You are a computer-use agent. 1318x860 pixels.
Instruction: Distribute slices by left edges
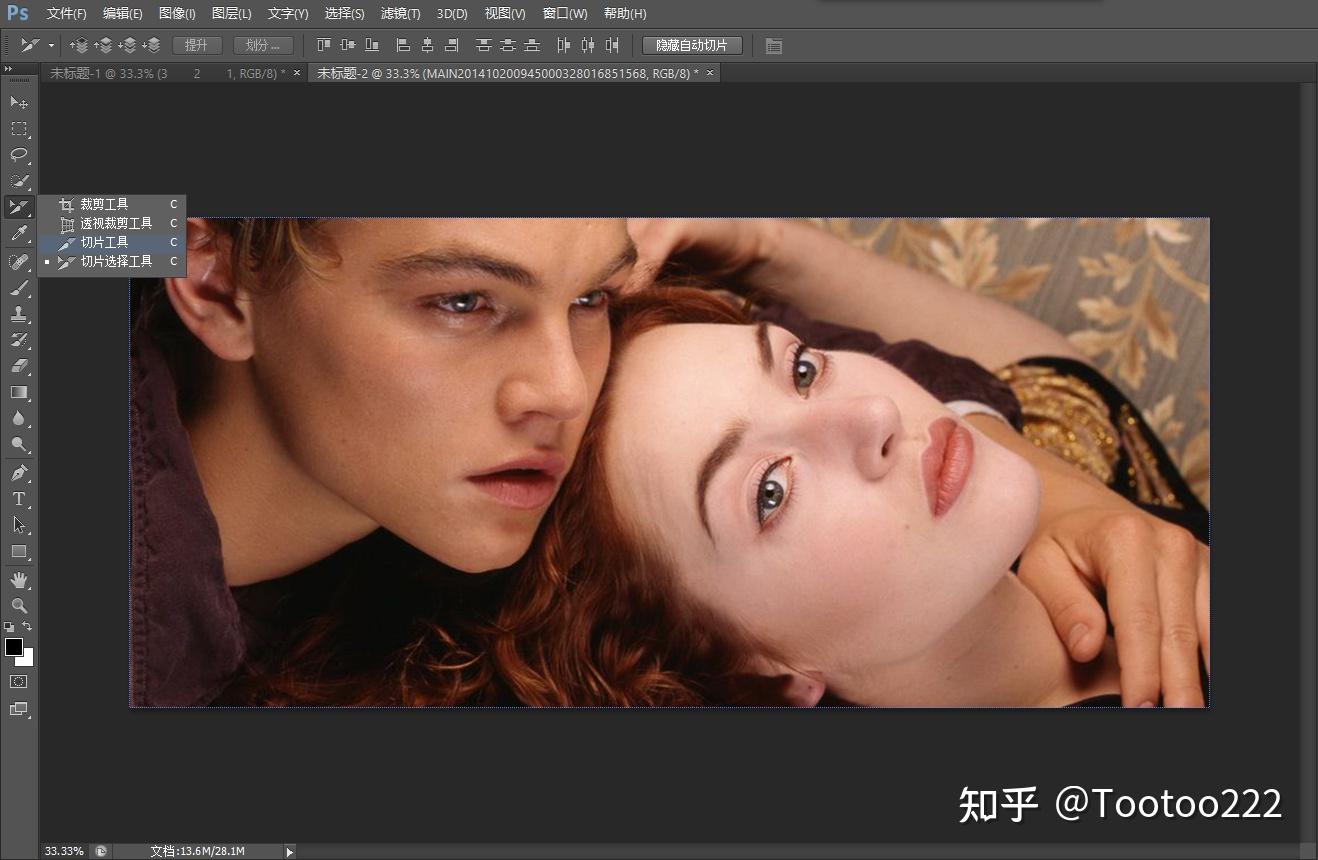pos(564,45)
